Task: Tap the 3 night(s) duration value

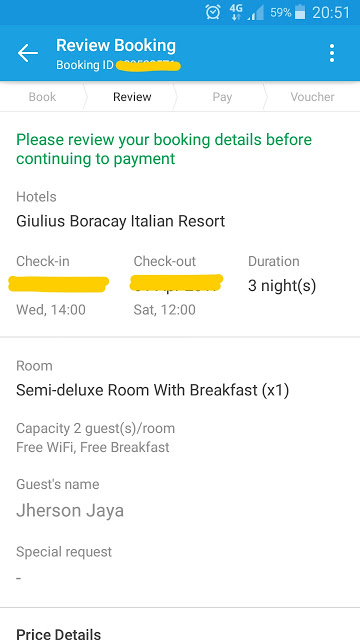Action: coord(282,286)
